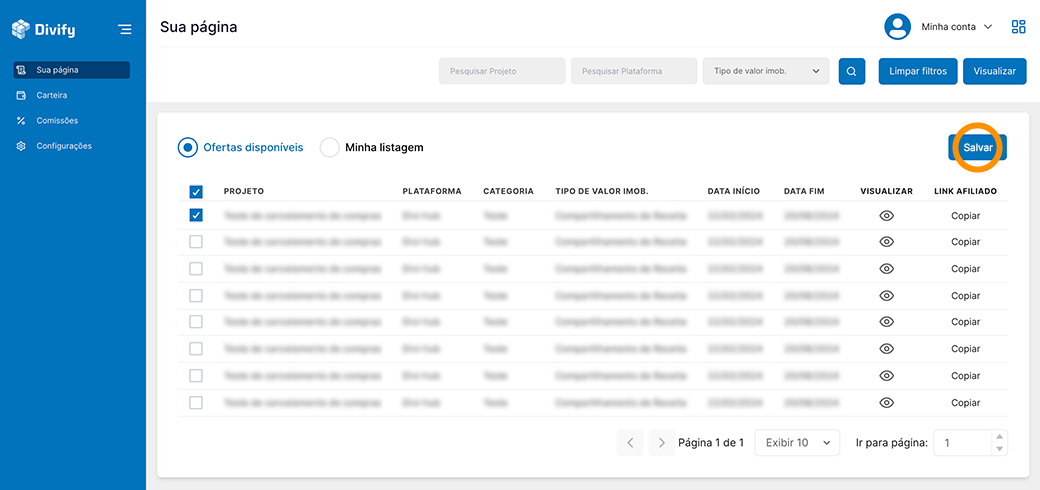Open the Tipo de valor imob. dropdown
The height and width of the screenshot is (490, 1040).
[x=766, y=71]
